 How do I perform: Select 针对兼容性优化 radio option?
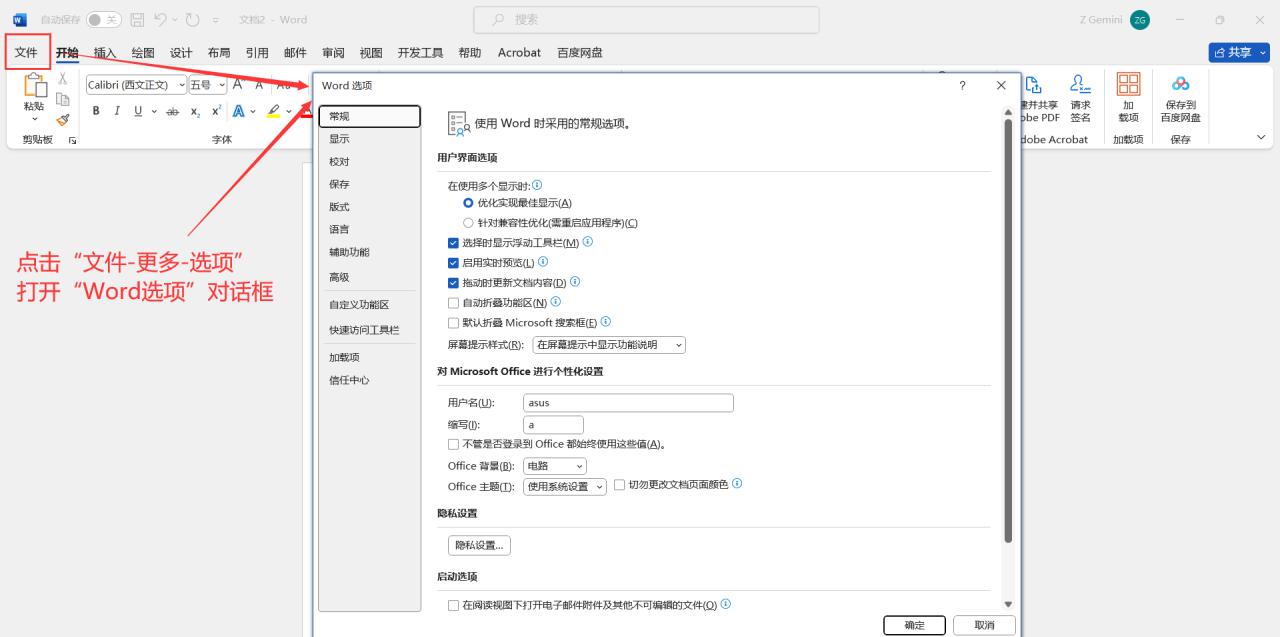coord(468,223)
